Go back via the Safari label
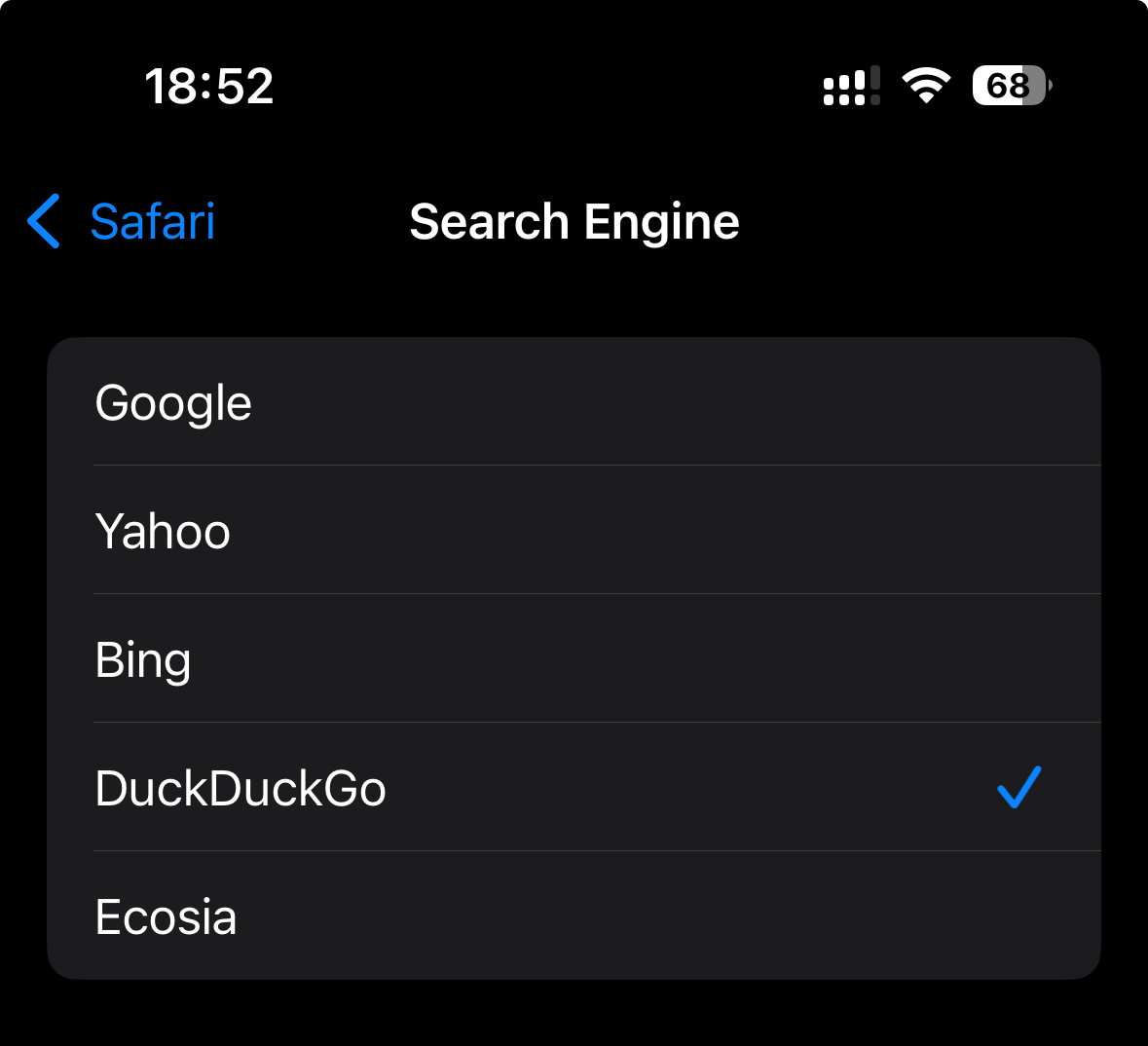 point(152,222)
